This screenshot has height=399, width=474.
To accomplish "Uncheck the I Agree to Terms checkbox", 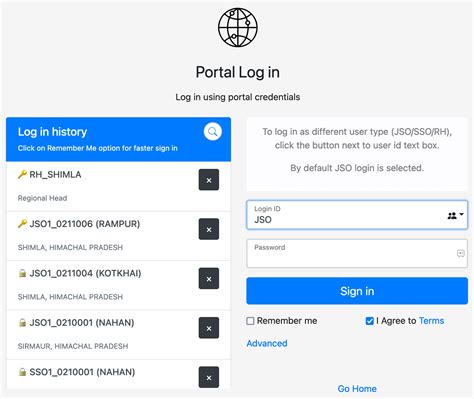I will pyautogui.click(x=369, y=321).
